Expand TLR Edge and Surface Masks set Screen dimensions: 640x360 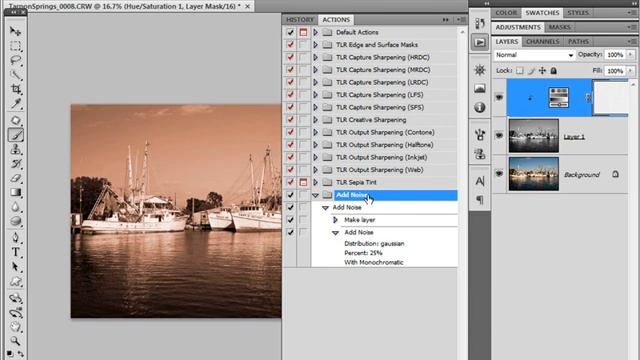(x=316, y=45)
